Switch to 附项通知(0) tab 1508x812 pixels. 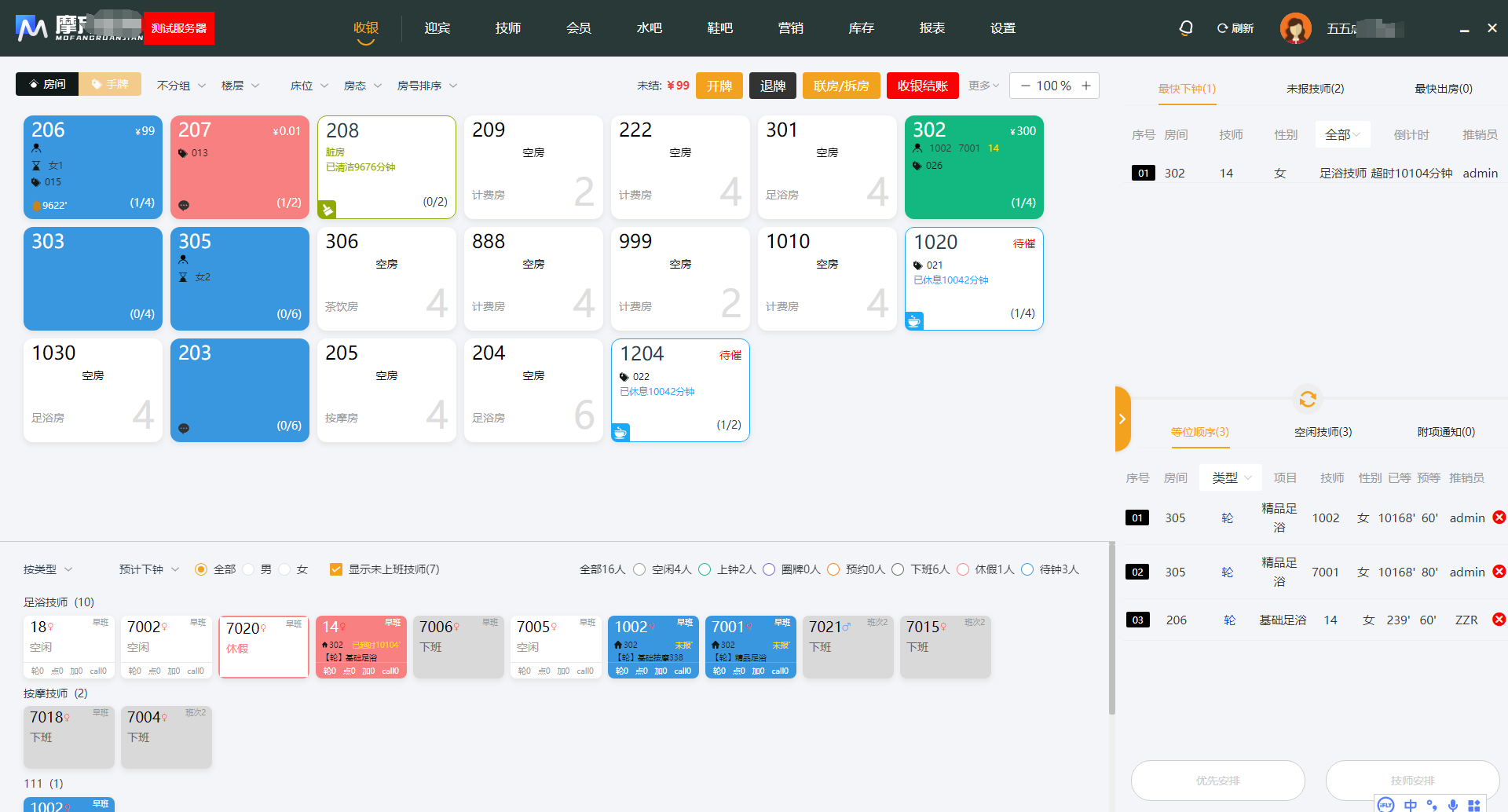pyautogui.click(x=1446, y=432)
